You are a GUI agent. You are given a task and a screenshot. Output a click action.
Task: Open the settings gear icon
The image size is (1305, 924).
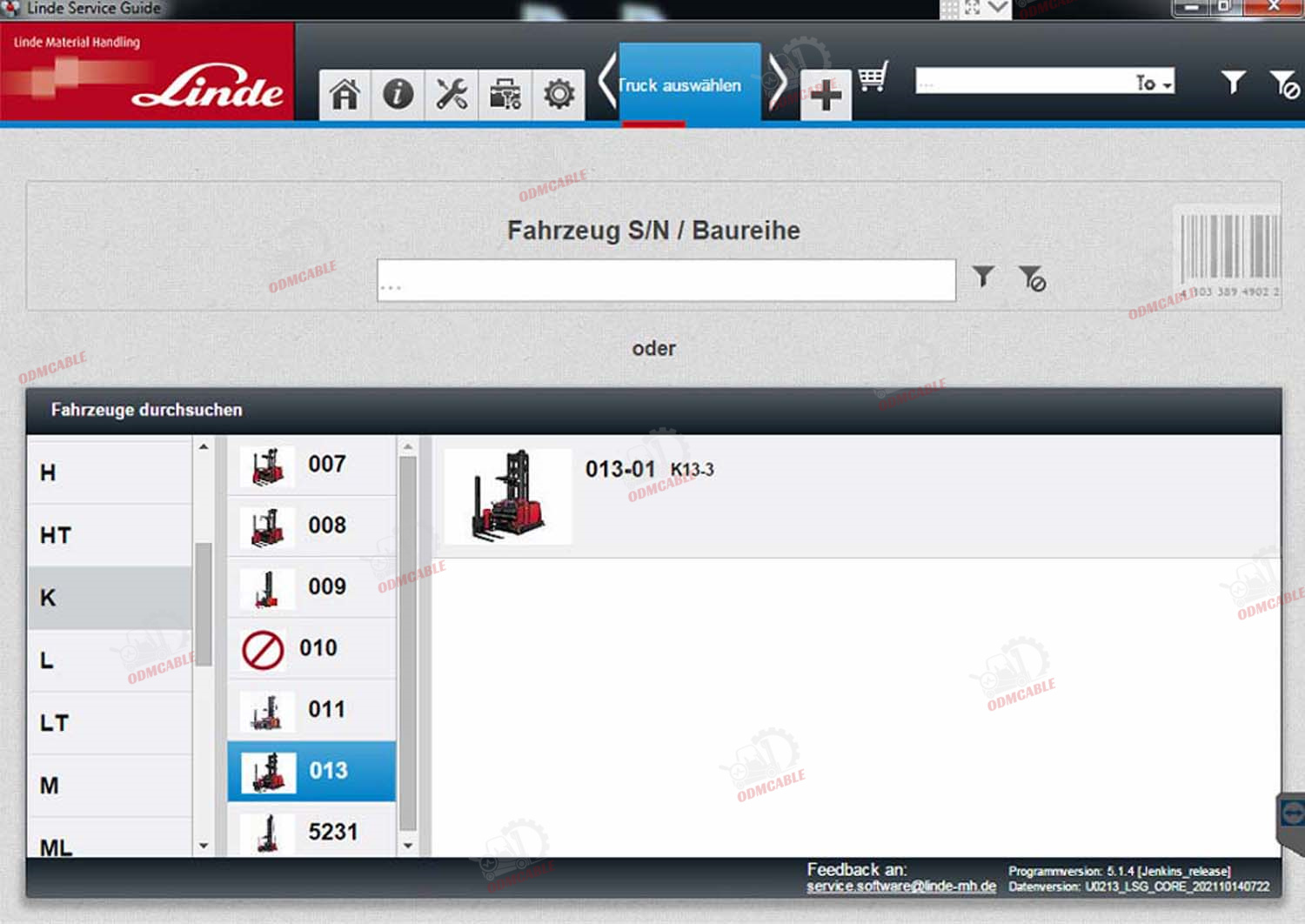click(559, 94)
